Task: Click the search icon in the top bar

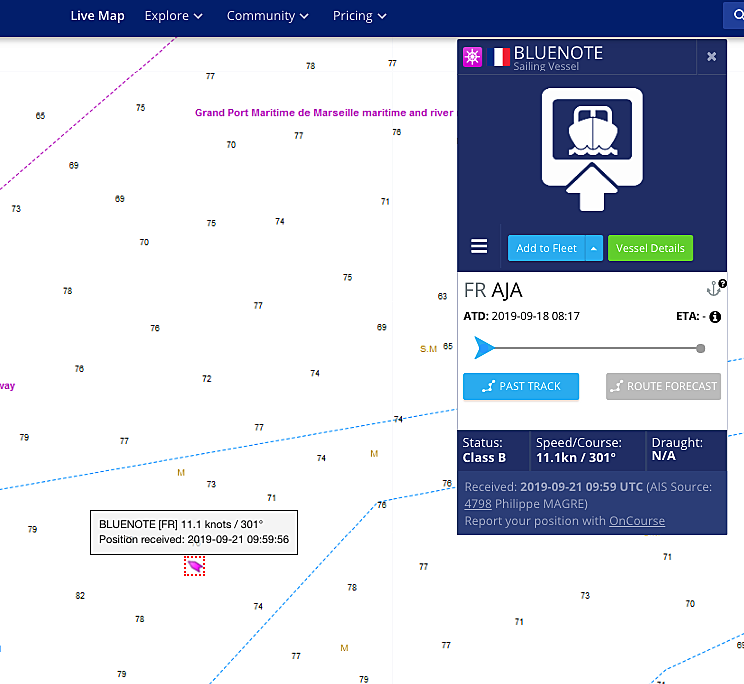Action: [737, 15]
